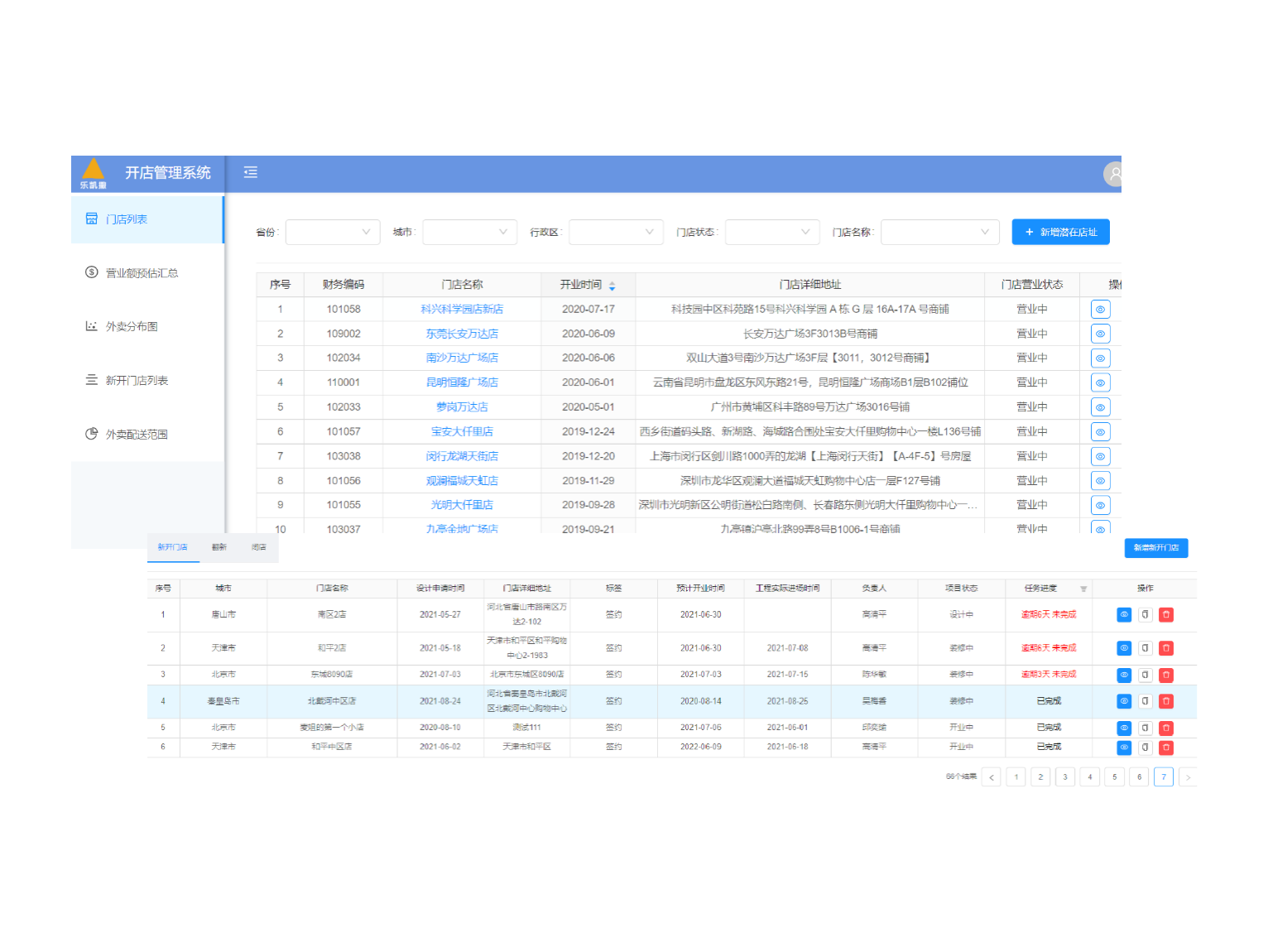The image size is (1268, 952).
Task: View details of 科兴科学园店新店 via eye icon
Action: click(x=1100, y=310)
